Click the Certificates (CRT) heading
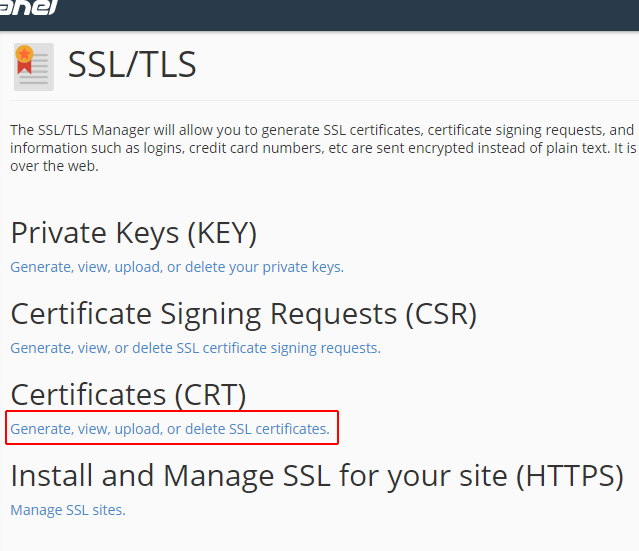Screen dimensions: 639x551 pos(128,395)
